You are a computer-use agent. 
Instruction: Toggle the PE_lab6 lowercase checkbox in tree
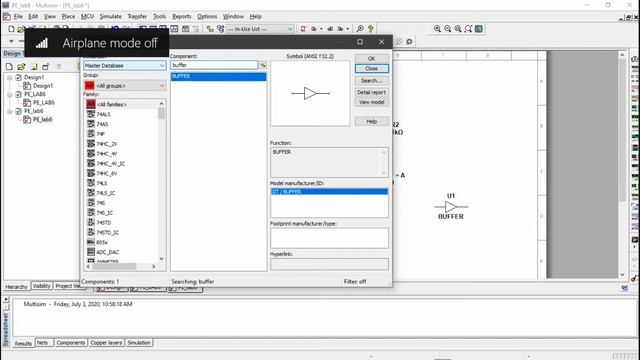point(18,111)
